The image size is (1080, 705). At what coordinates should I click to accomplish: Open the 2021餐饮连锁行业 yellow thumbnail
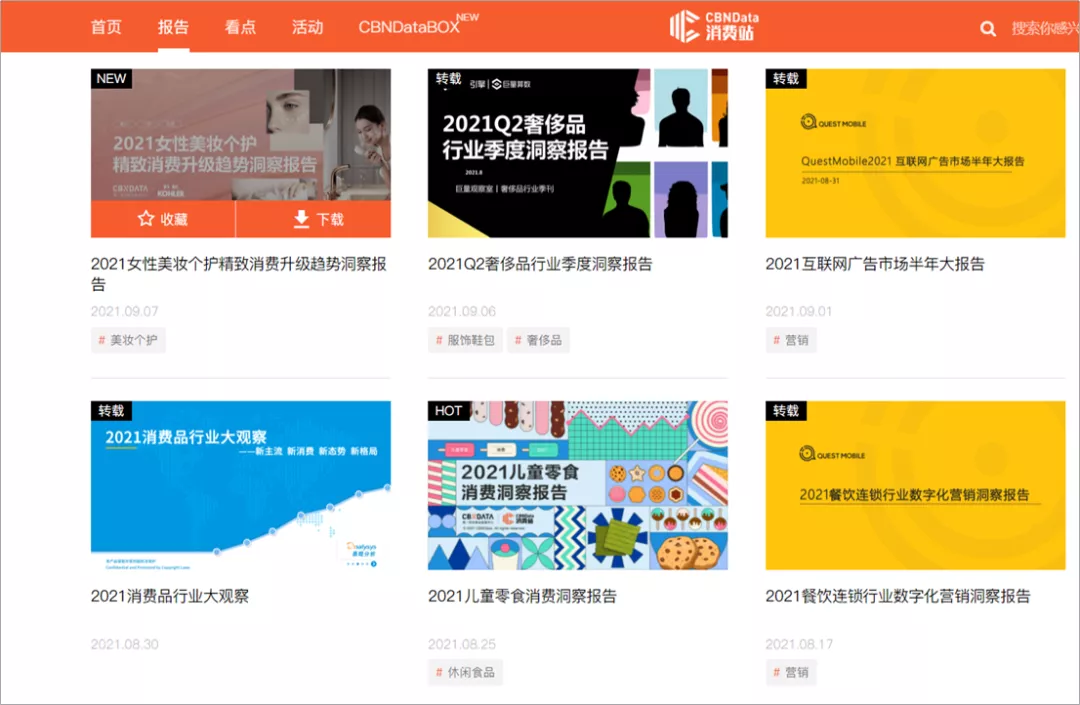tap(915, 485)
